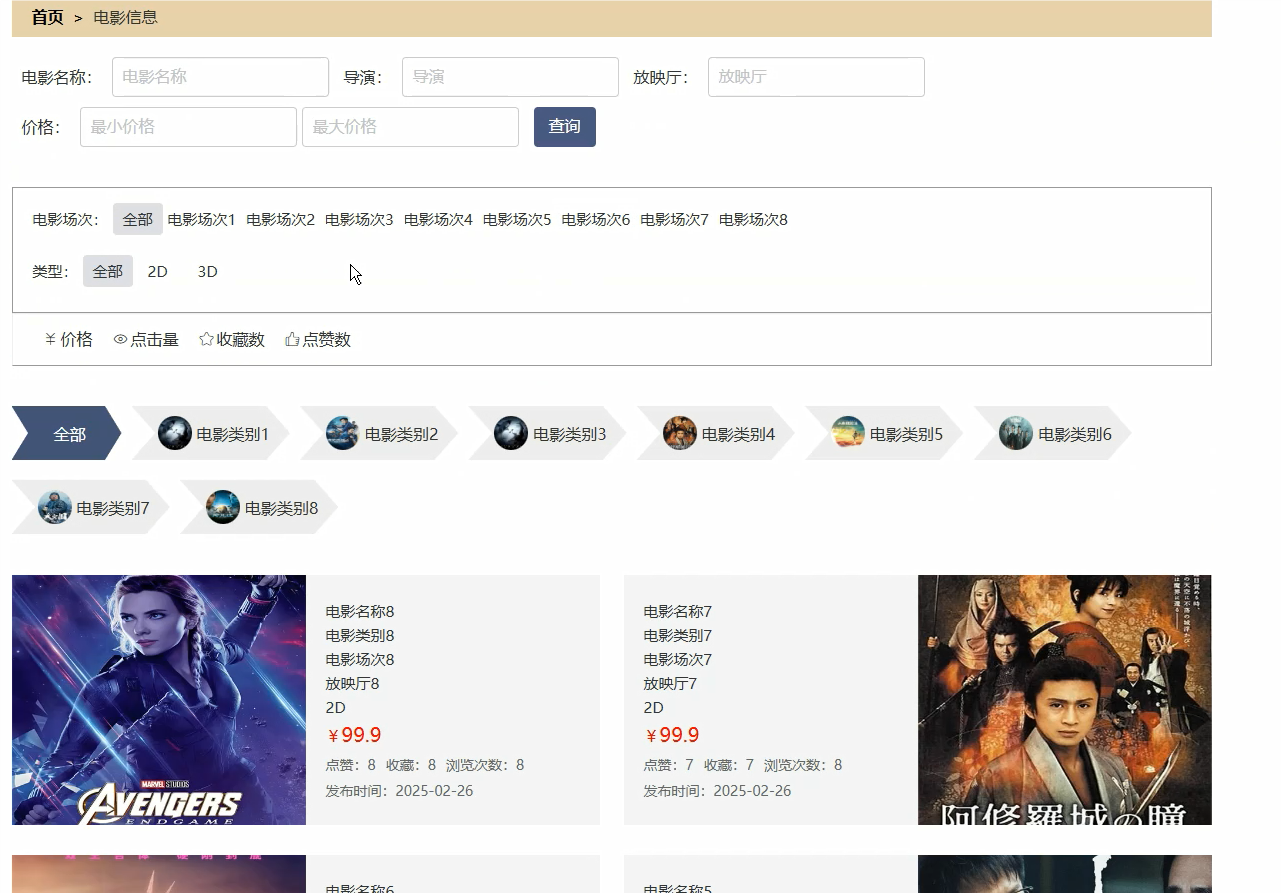
Task: Click the 电影类别4 category icon
Action: pyautogui.click(x=680, y=432)
